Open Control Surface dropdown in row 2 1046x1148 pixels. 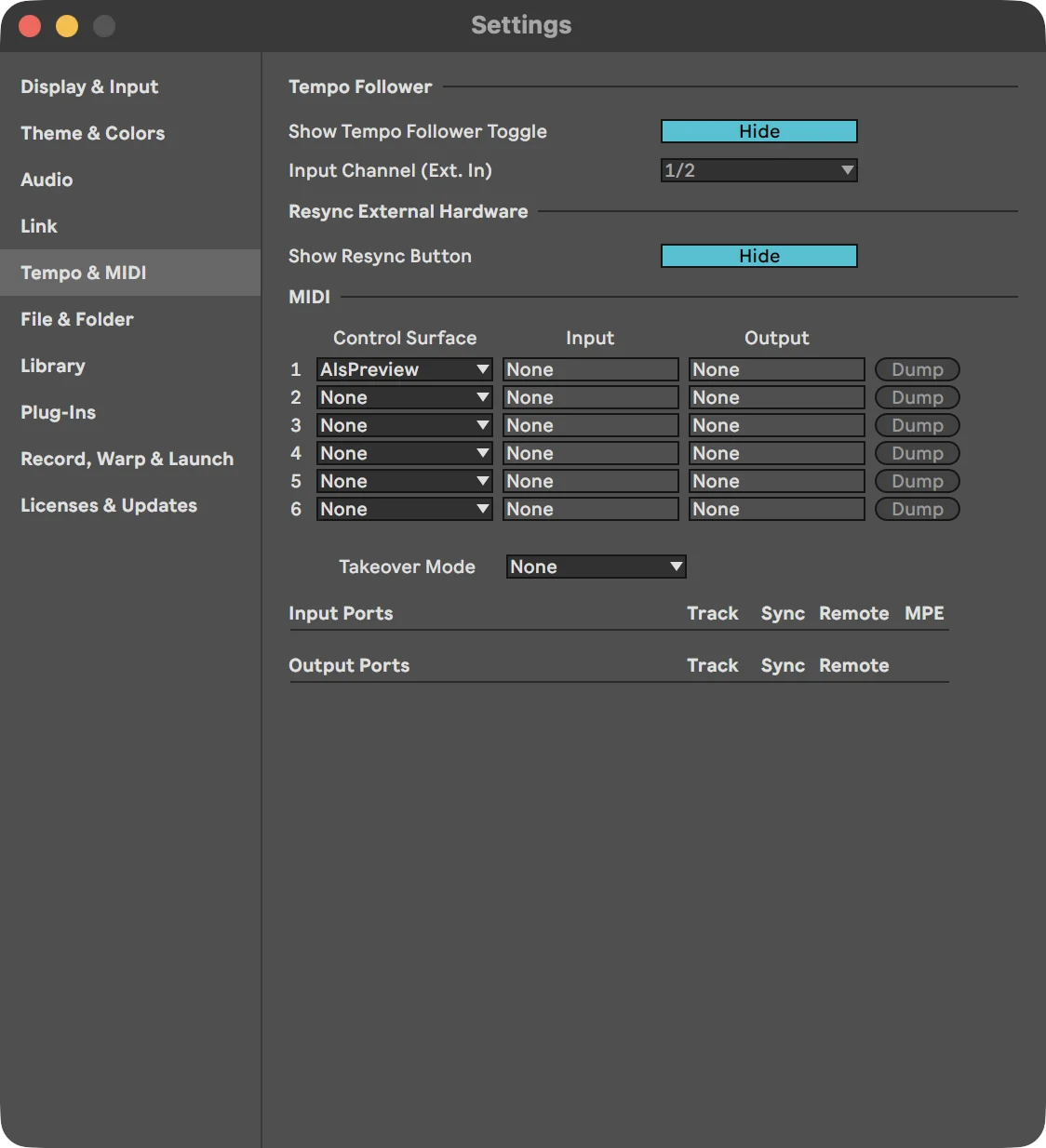(405, 397)
